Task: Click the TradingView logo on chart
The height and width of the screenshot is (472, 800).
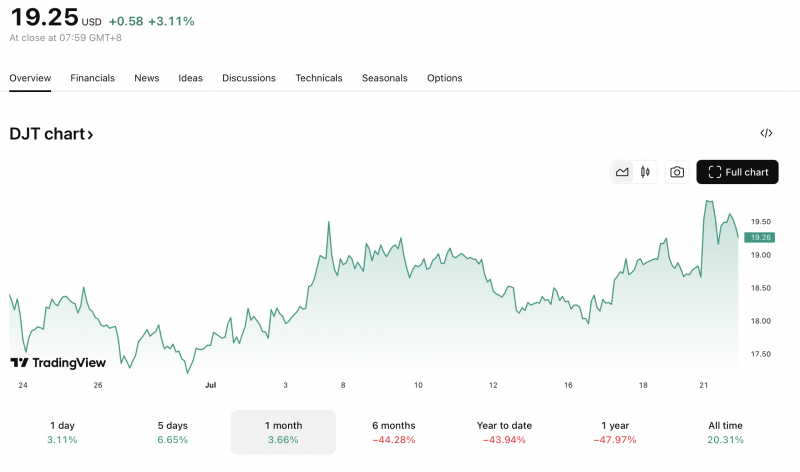Action: coord(58,363)
